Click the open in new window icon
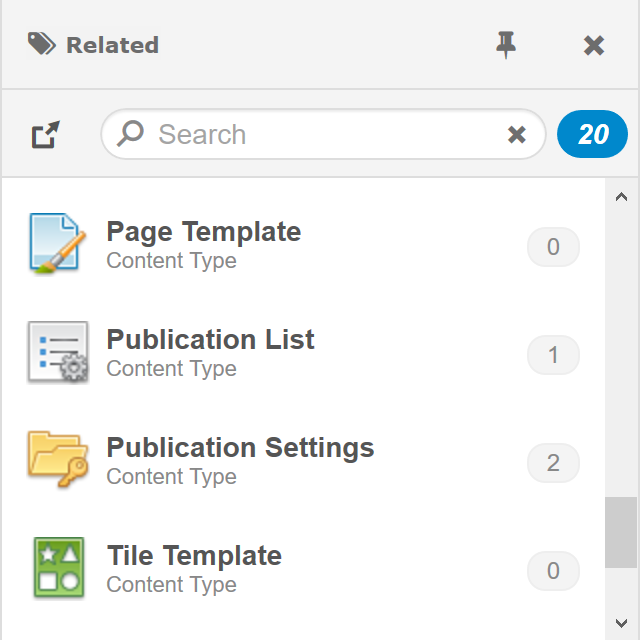 [x=46, y=135]
